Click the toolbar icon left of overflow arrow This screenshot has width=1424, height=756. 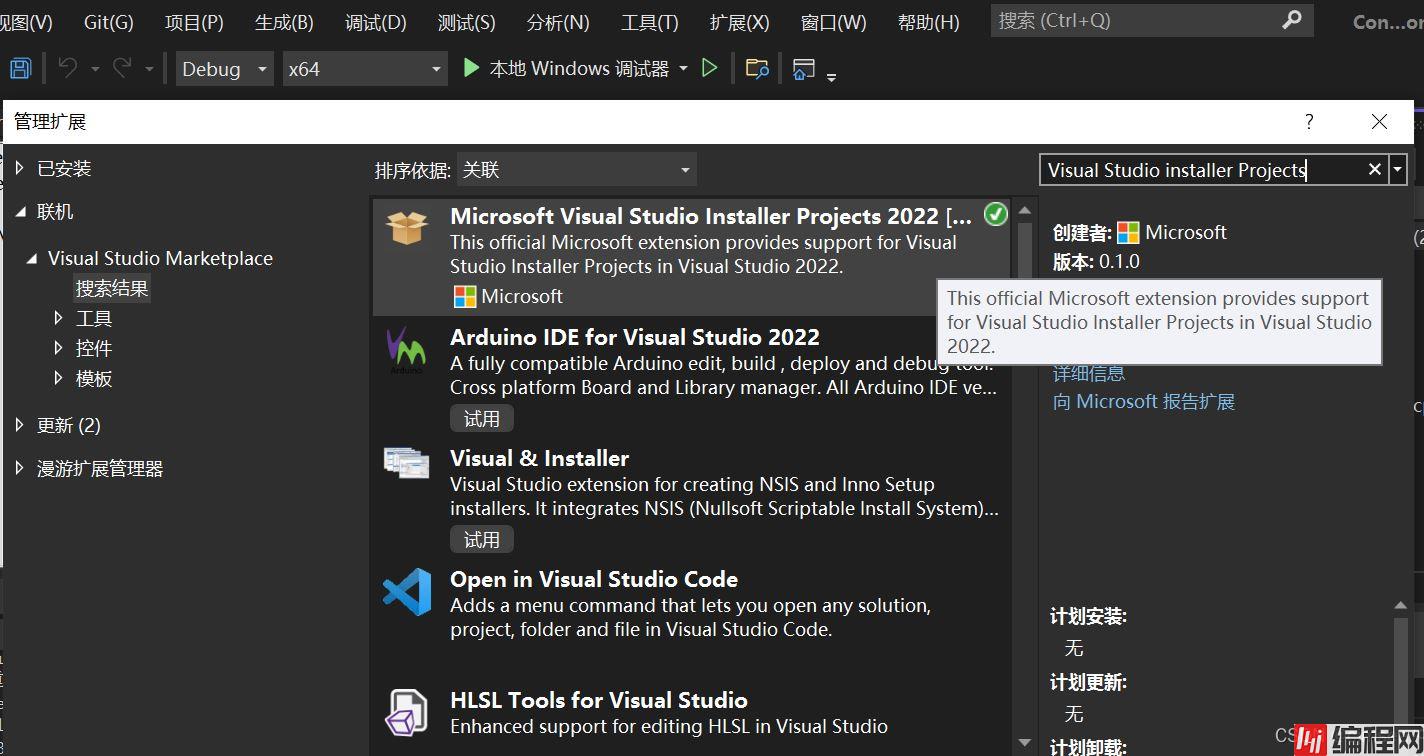click(803, 68)
